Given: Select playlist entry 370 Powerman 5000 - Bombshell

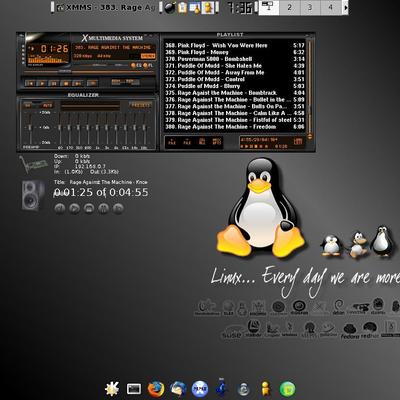Looking at the screenshot, I should [x=235, y=59].
